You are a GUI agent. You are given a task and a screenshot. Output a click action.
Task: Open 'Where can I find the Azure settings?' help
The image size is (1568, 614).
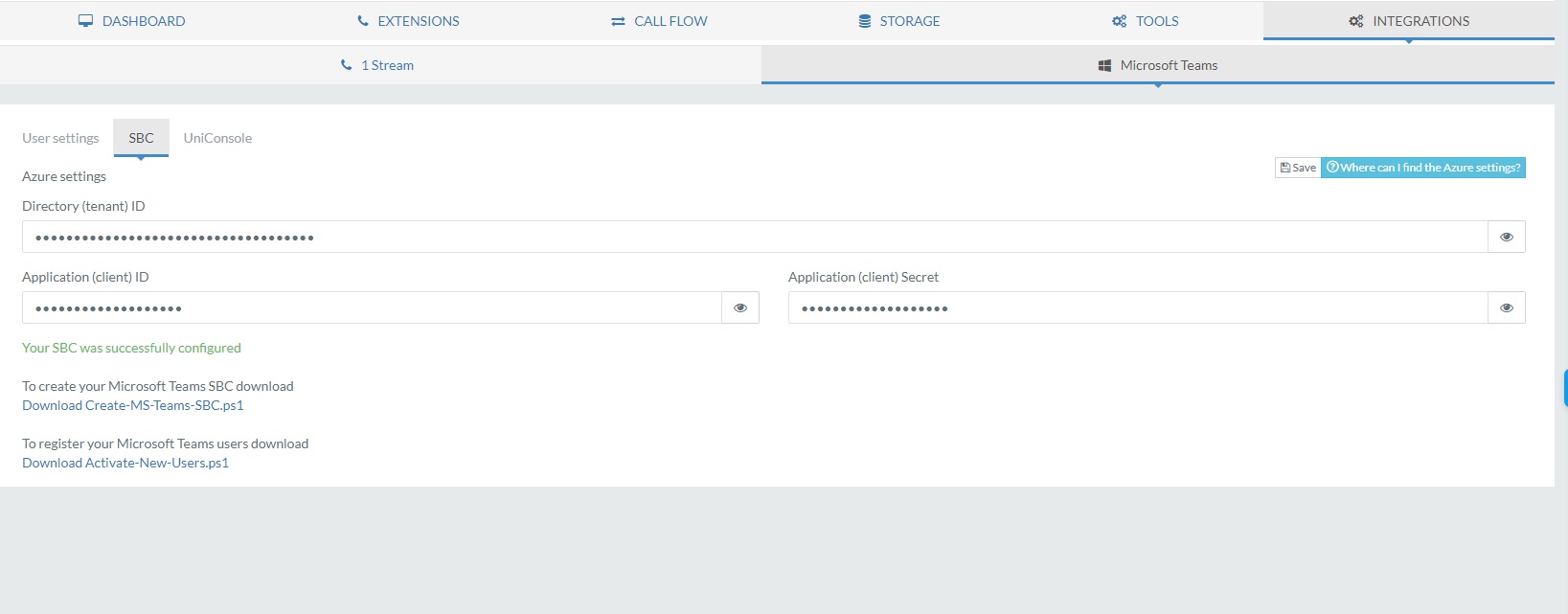click(x=1423, y=168)
